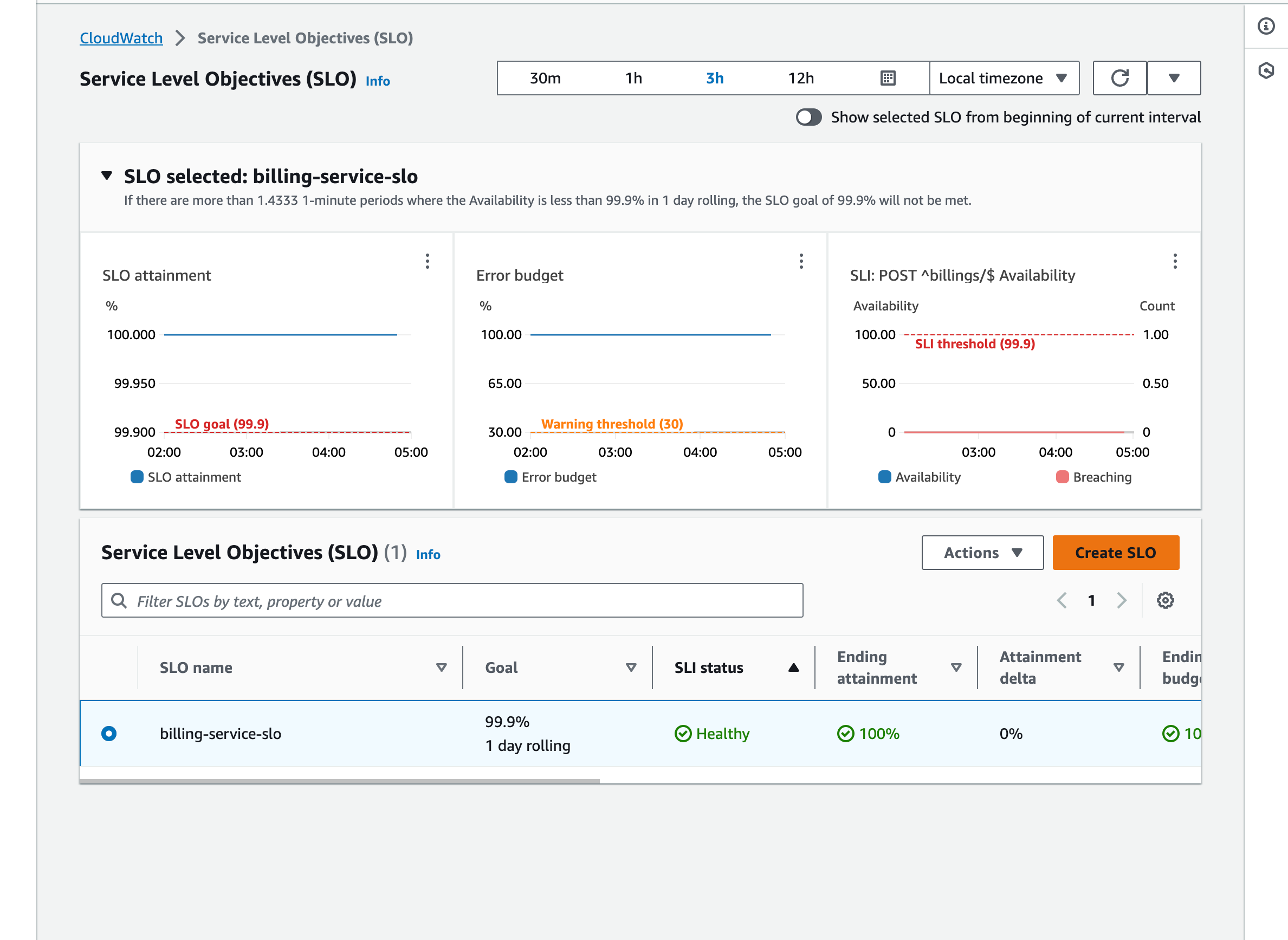Select the 30m time range
The image size is (1288, 940).
click(545, 78)
